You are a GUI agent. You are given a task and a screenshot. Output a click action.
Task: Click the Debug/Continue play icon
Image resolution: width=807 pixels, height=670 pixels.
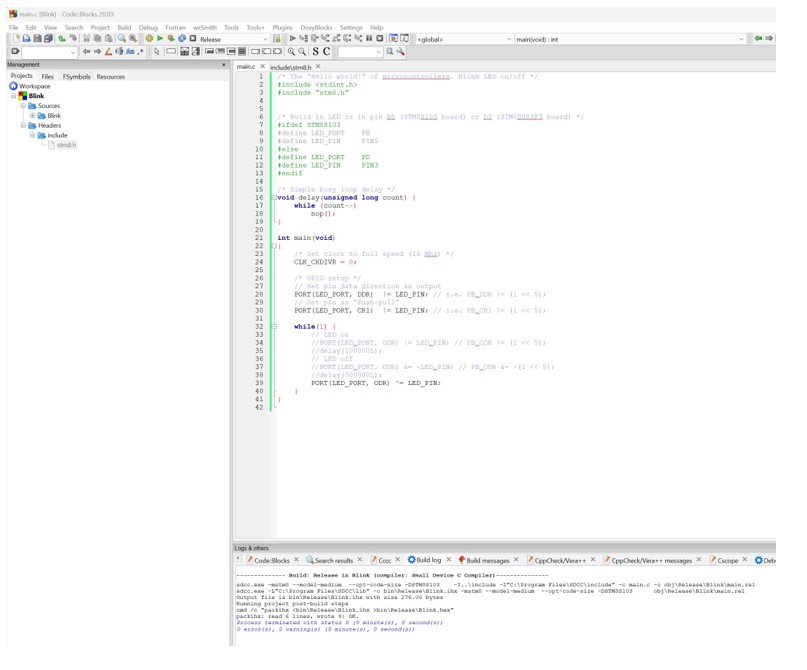(292, 39)
